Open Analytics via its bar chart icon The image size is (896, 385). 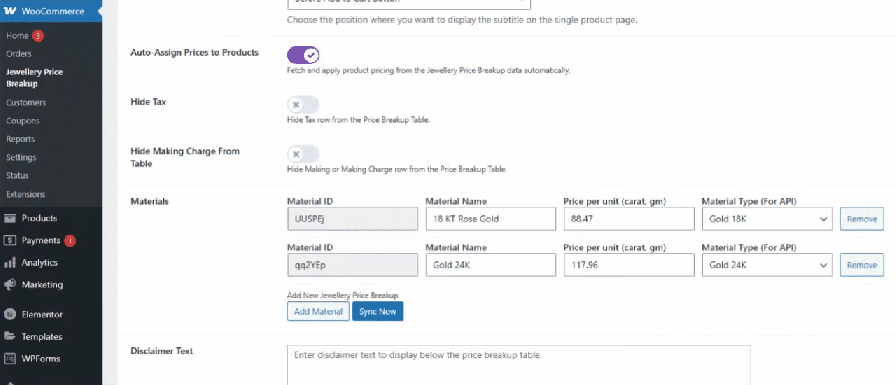10,263
